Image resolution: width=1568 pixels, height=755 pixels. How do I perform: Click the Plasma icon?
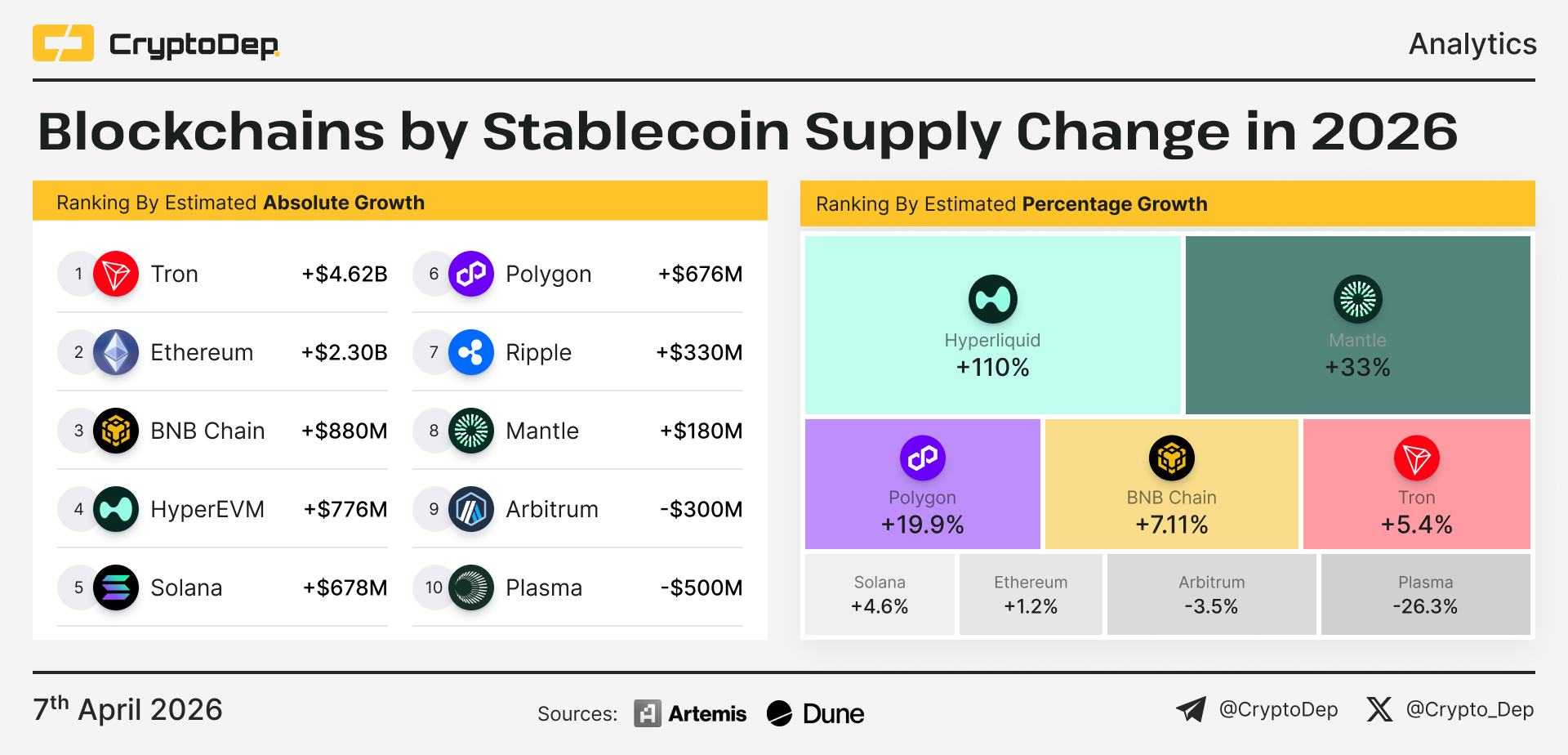pyautogui.click(x=471, y=587)
